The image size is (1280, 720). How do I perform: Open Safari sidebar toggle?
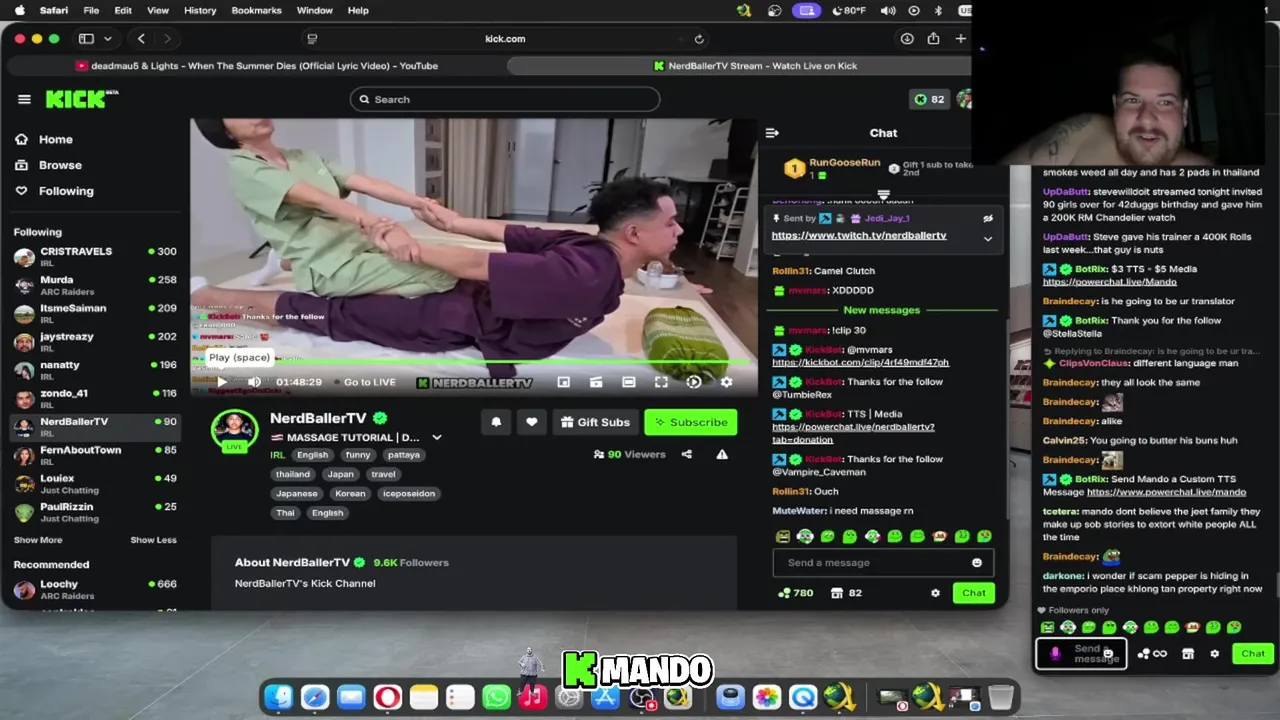[x=86, y=39]
